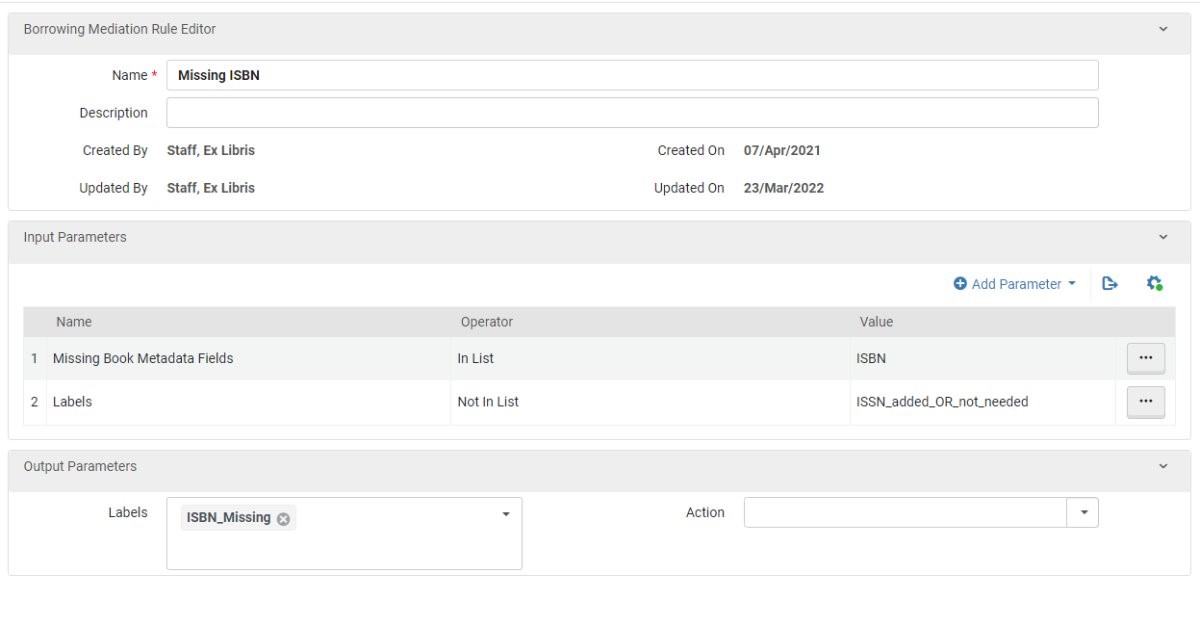Screen dimensions: 1200x626
Task: Open the table column settings gear icon
Action: click(1154, 284)
